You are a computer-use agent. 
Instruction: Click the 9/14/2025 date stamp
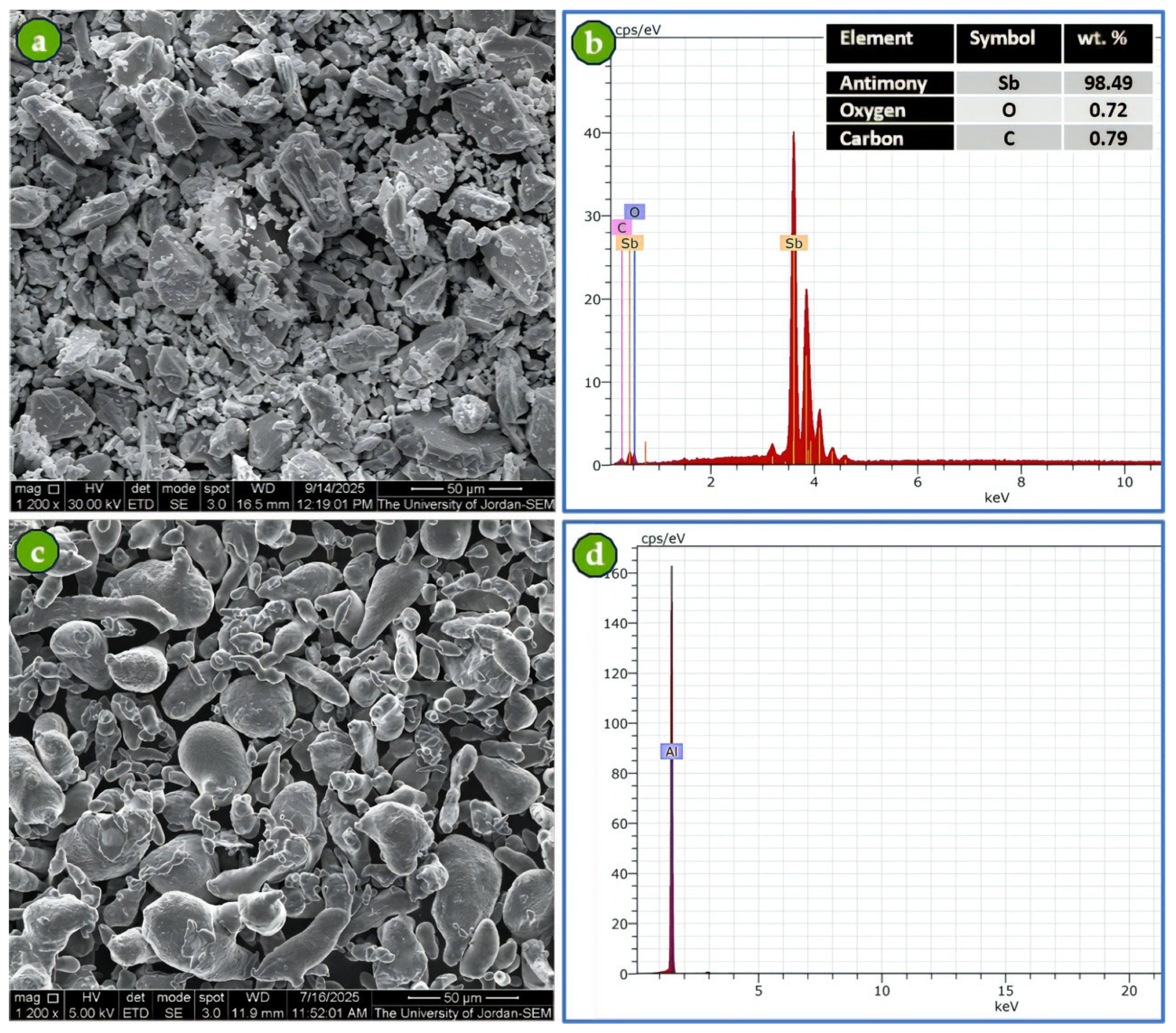click(334, 489)
